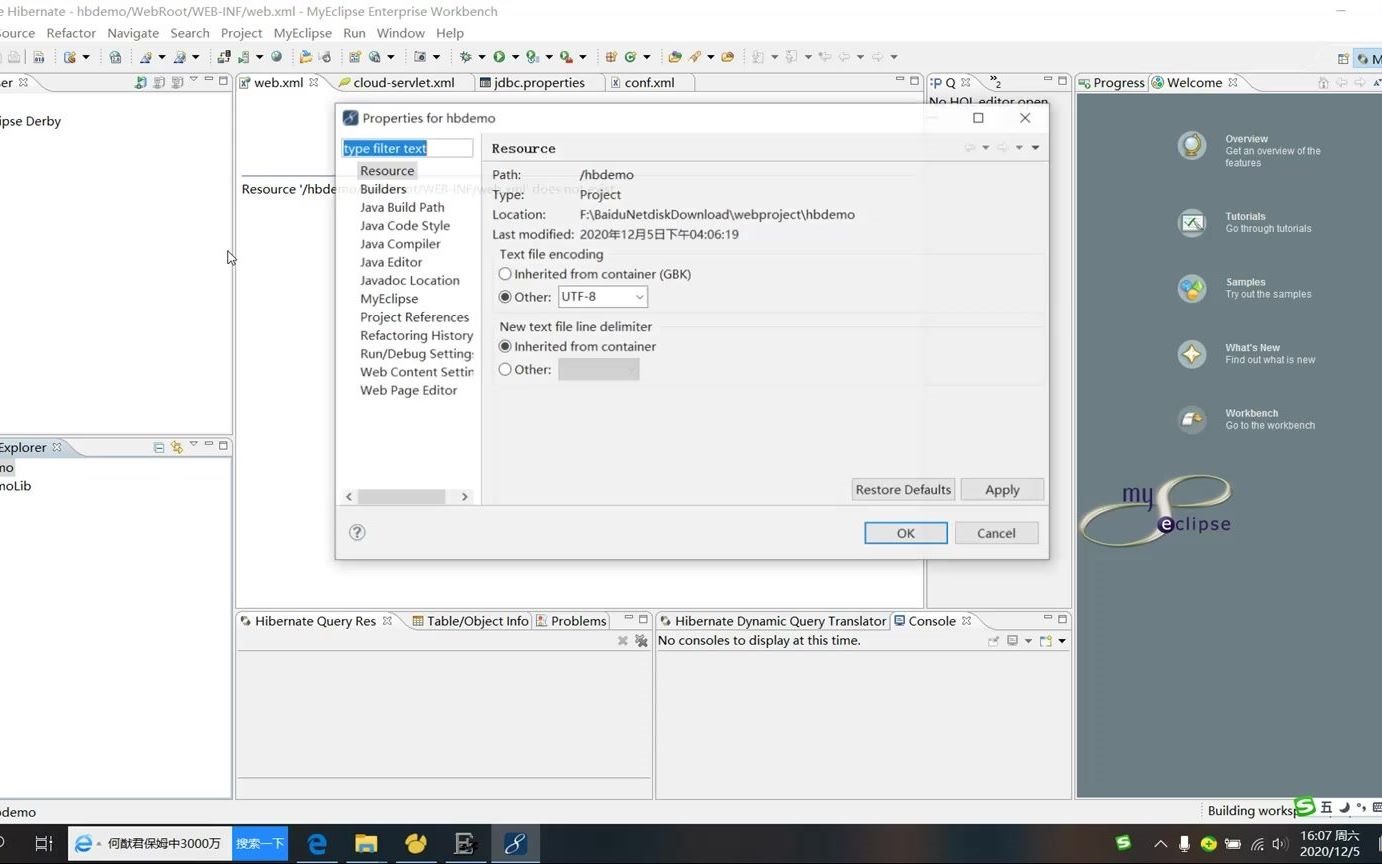Click MyEclipse icon in the taskbar

(x=514, y=844)
